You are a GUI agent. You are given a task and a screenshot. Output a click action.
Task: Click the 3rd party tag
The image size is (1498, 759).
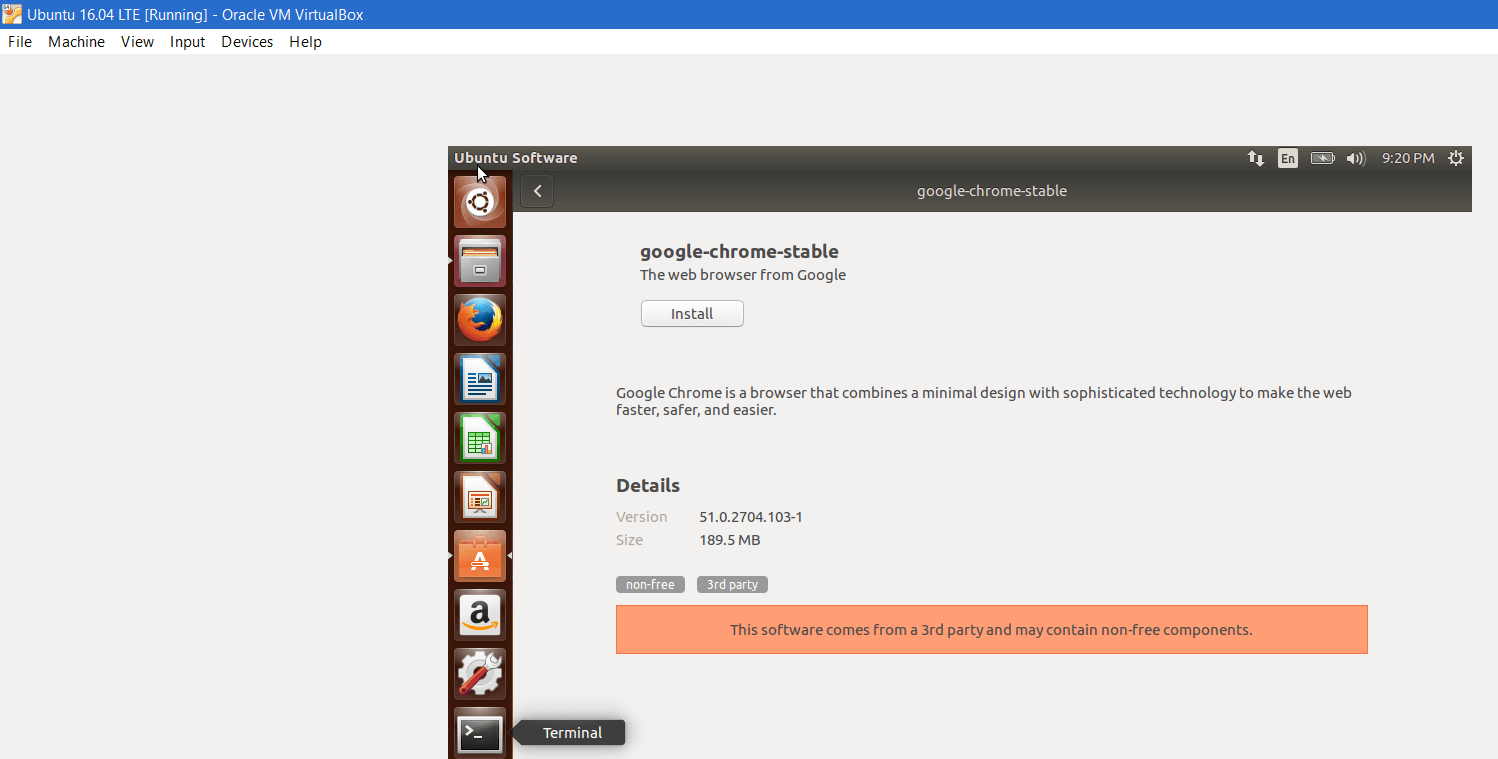[732, 584]
